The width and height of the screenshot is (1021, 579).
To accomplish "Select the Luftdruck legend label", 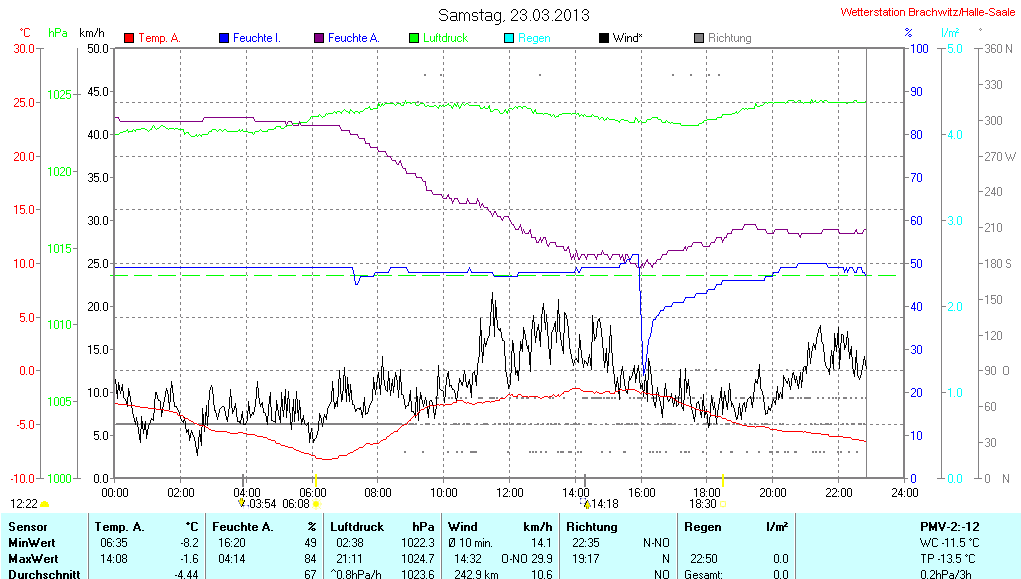I will point(445,38).
